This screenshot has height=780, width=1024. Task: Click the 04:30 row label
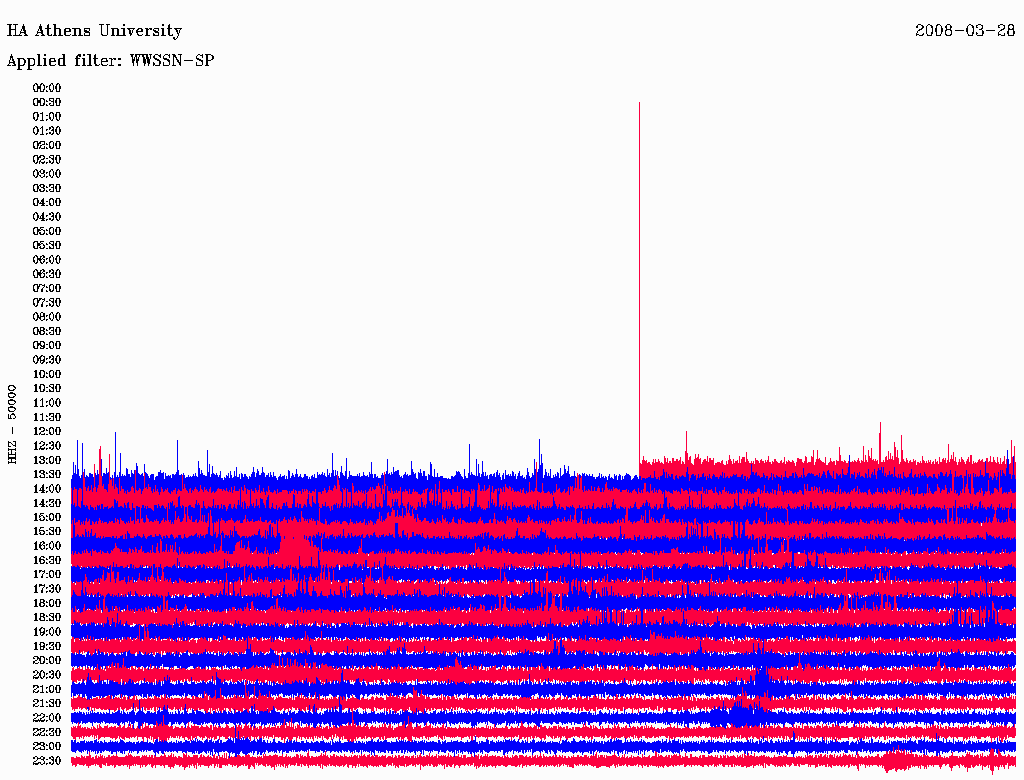(47, 217)
